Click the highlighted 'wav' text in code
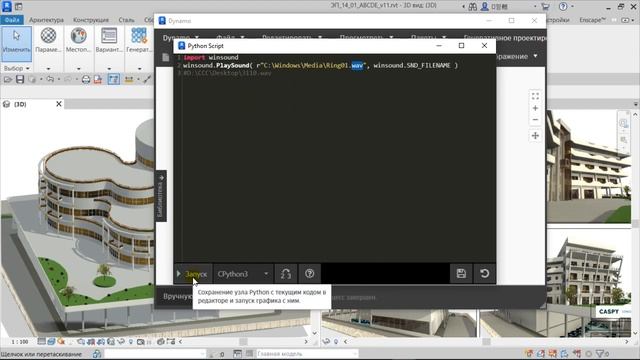The width and height of the screenshot is (640, 360). click(x=357, y=65)
